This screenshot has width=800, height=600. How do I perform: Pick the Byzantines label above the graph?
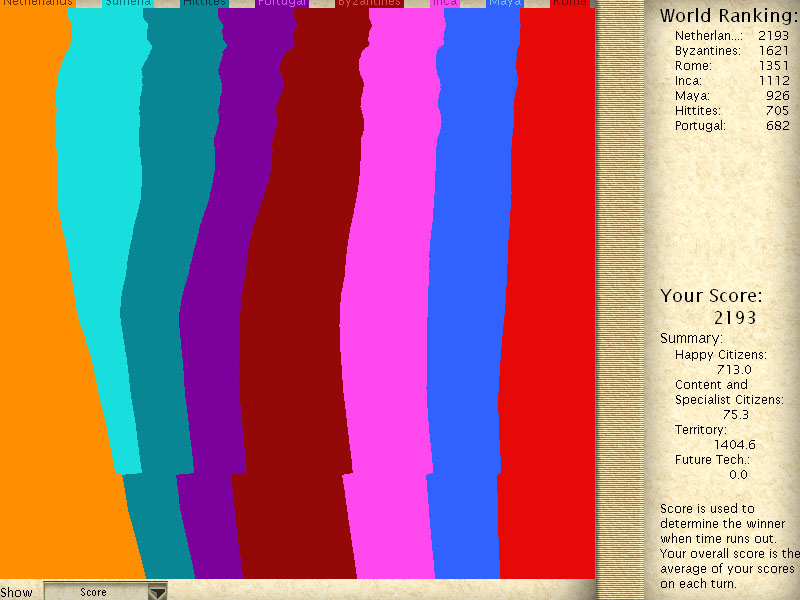coord(369,3)
